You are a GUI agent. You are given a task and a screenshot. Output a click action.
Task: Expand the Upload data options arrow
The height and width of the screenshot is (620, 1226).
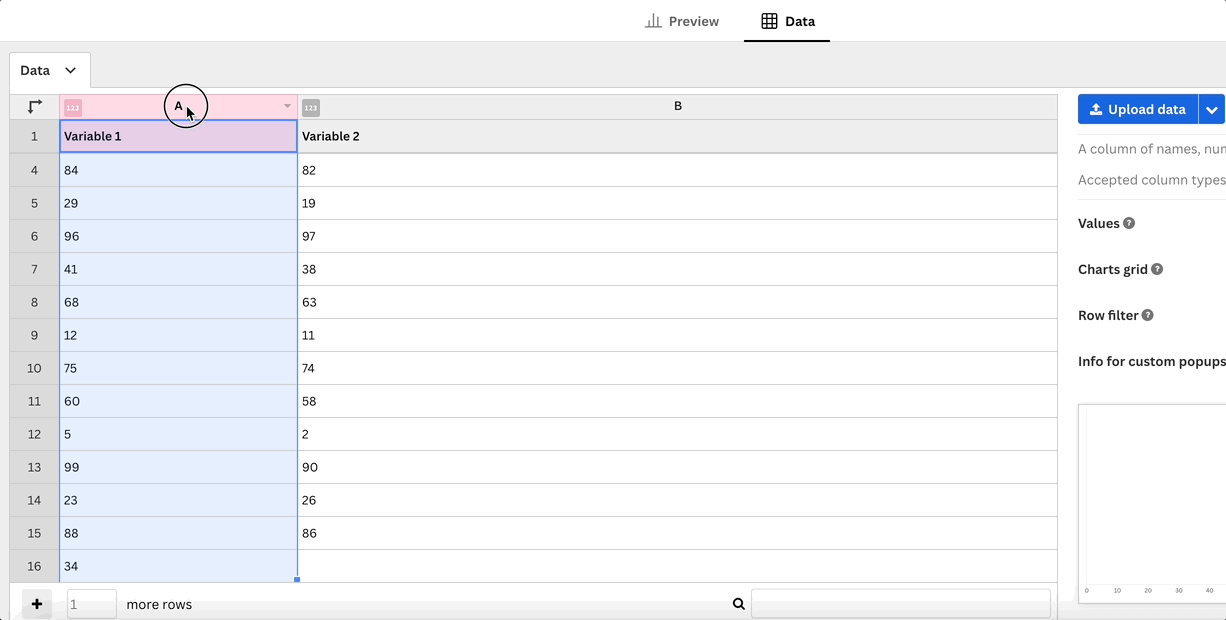(1212, 110)
